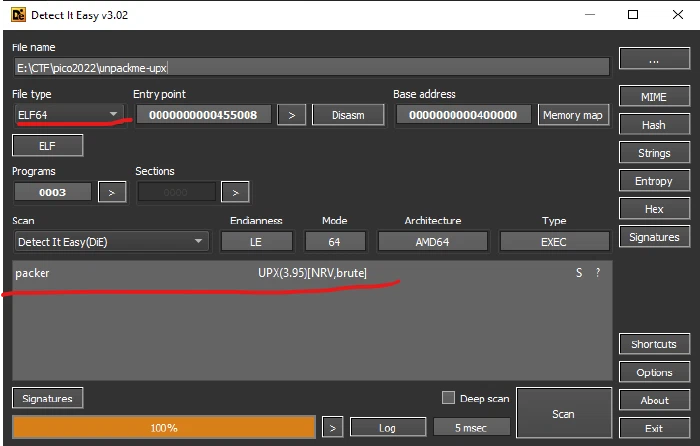Open the Memory map
The width and height of the screenshot is (700, 446).
573,115
